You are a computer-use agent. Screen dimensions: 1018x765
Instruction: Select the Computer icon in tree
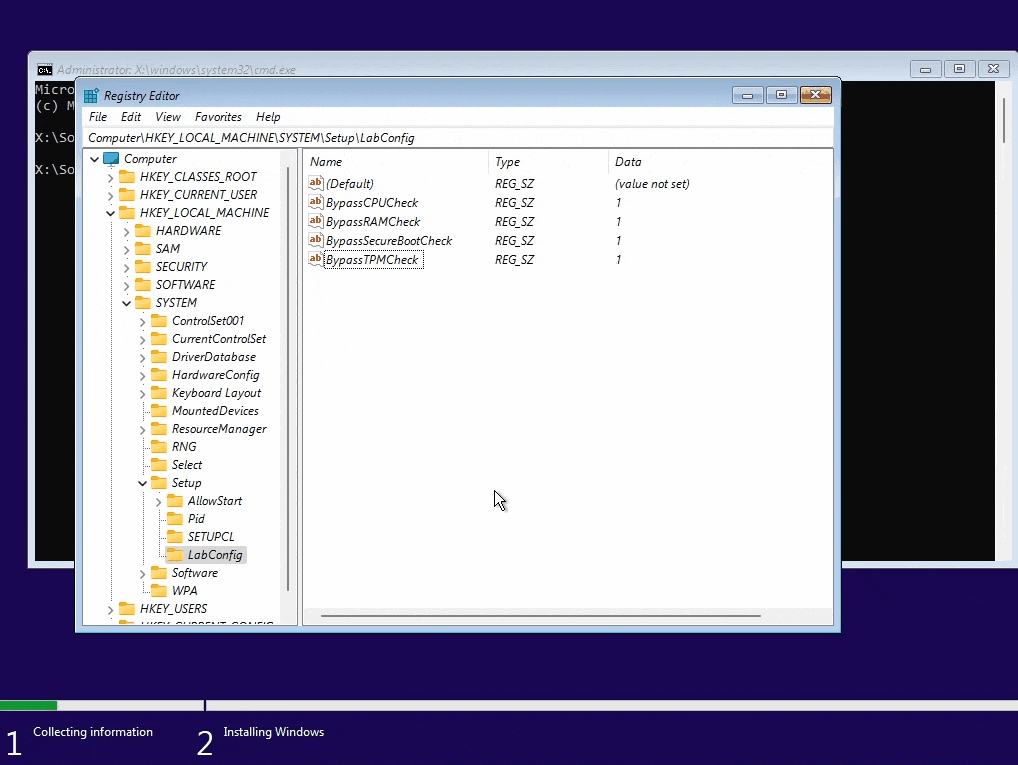112,158
